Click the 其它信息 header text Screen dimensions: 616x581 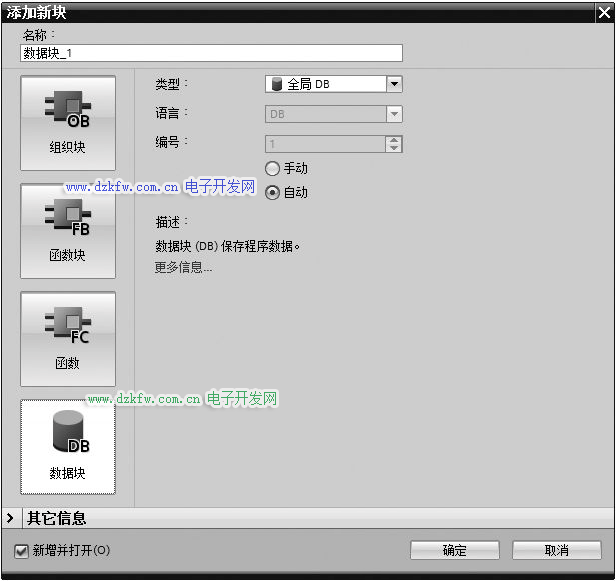click(57, 518)
